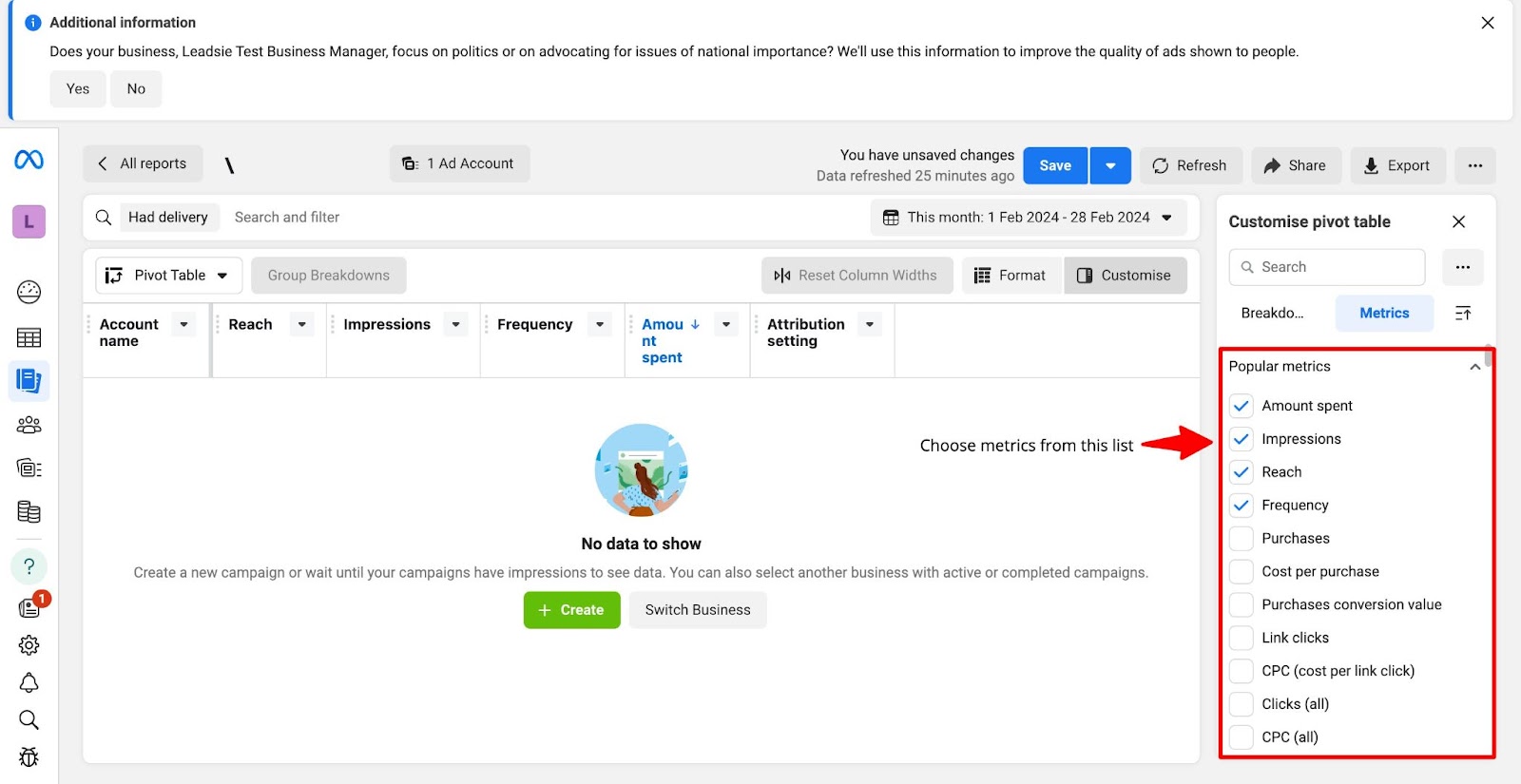Open the Meta logo home icon
The image size is (1521, 784).
[29, 160]
